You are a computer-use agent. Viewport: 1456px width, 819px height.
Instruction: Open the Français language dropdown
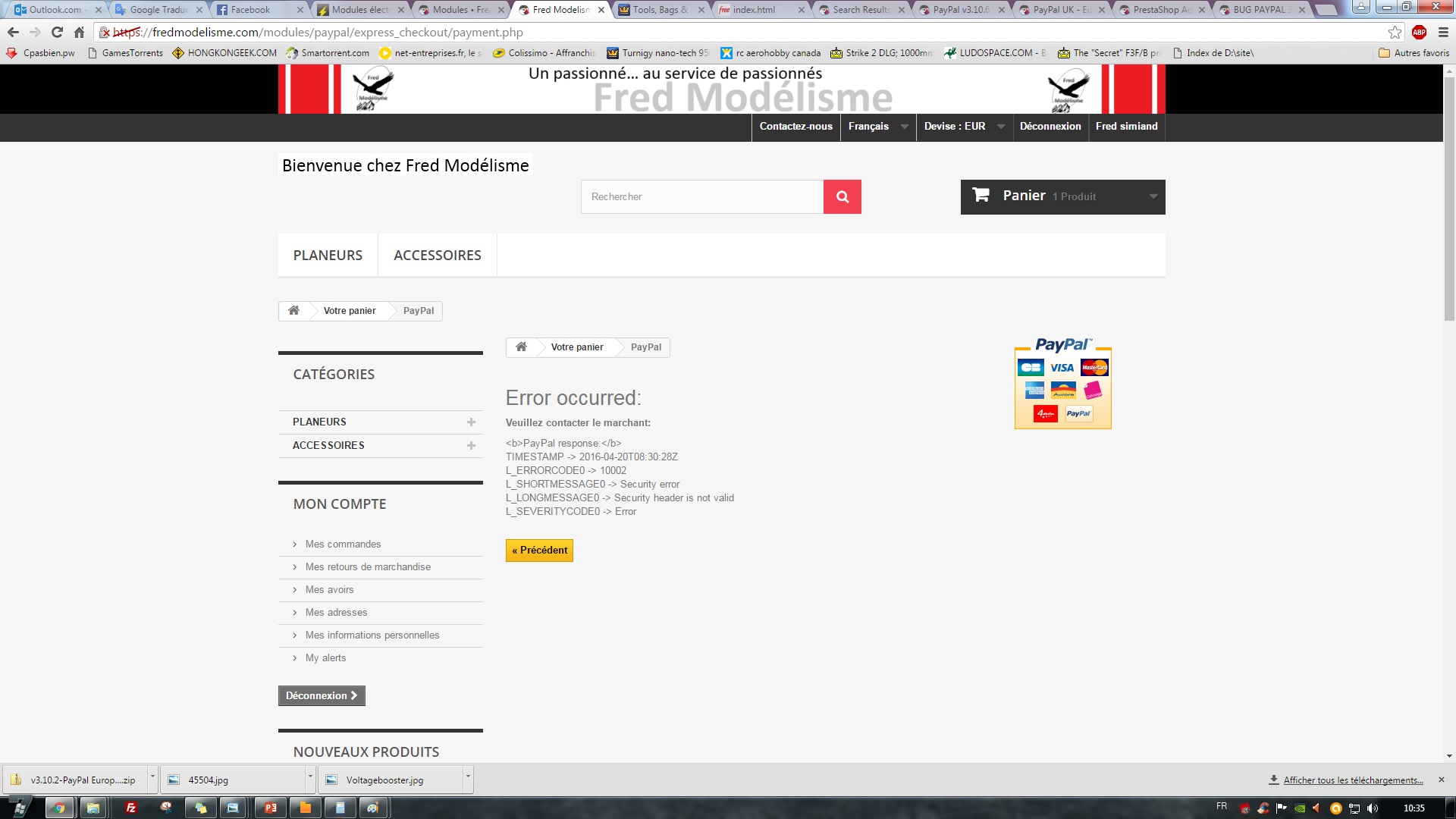click(877, 127)
